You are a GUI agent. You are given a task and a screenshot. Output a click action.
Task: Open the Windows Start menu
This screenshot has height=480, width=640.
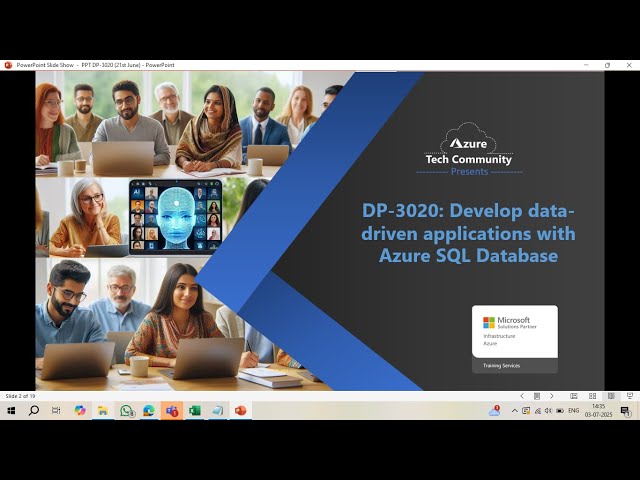point(11,411)
